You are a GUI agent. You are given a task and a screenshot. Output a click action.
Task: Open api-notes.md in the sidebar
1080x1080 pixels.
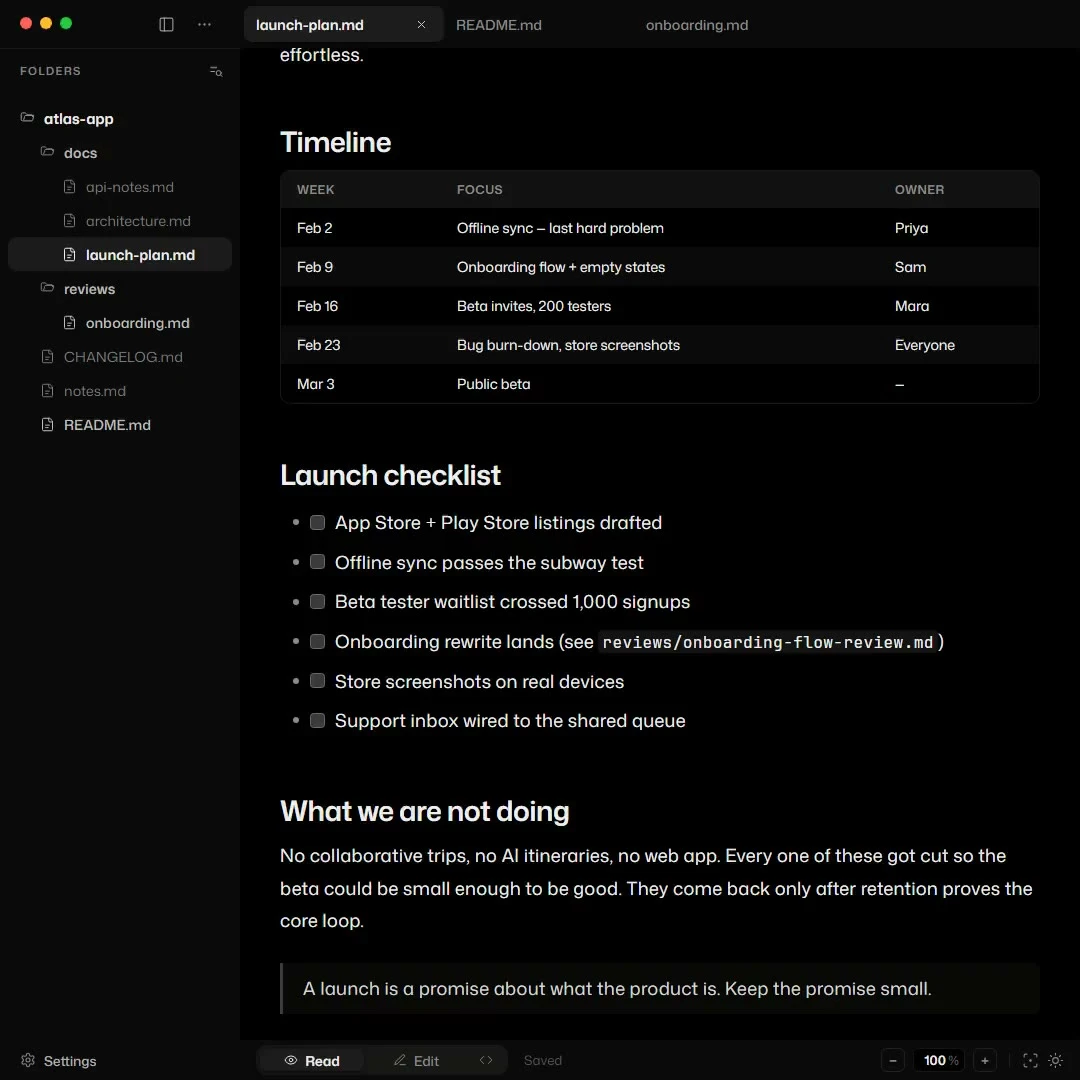tap(129, 187)
